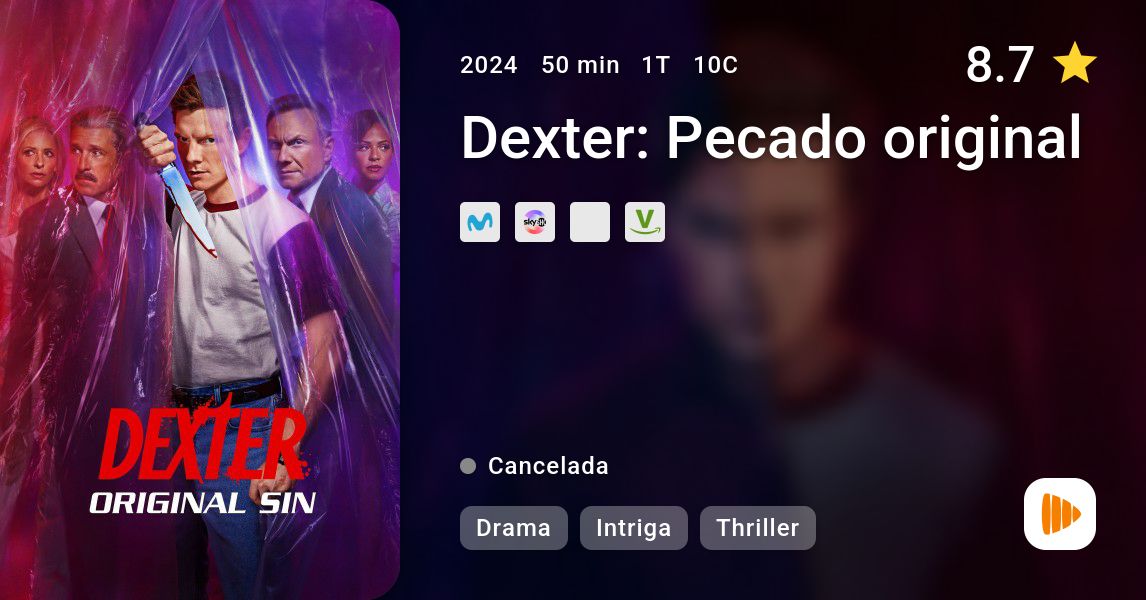Open the 1T seasons indicator
Image resolution: width=1146 pixels, height=600 pixels.
click(656, 65)
